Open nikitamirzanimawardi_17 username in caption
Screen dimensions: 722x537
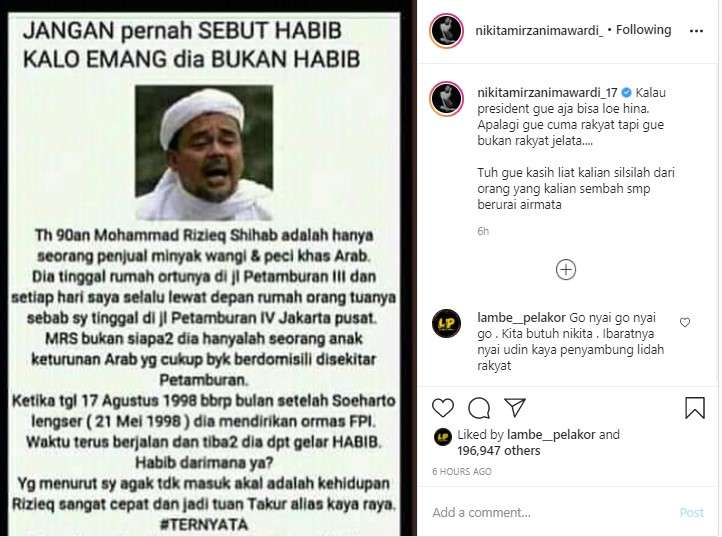pos(547,93)
